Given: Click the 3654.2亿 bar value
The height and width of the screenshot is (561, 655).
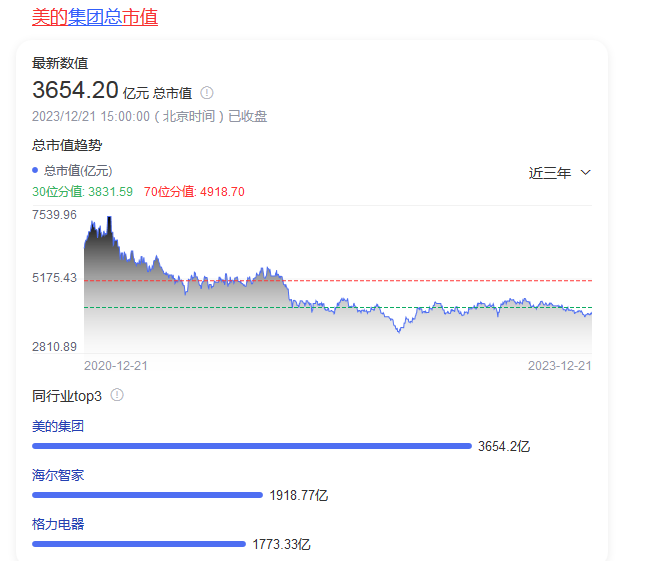Looking at the screenshot, I should tap(504, 447).
